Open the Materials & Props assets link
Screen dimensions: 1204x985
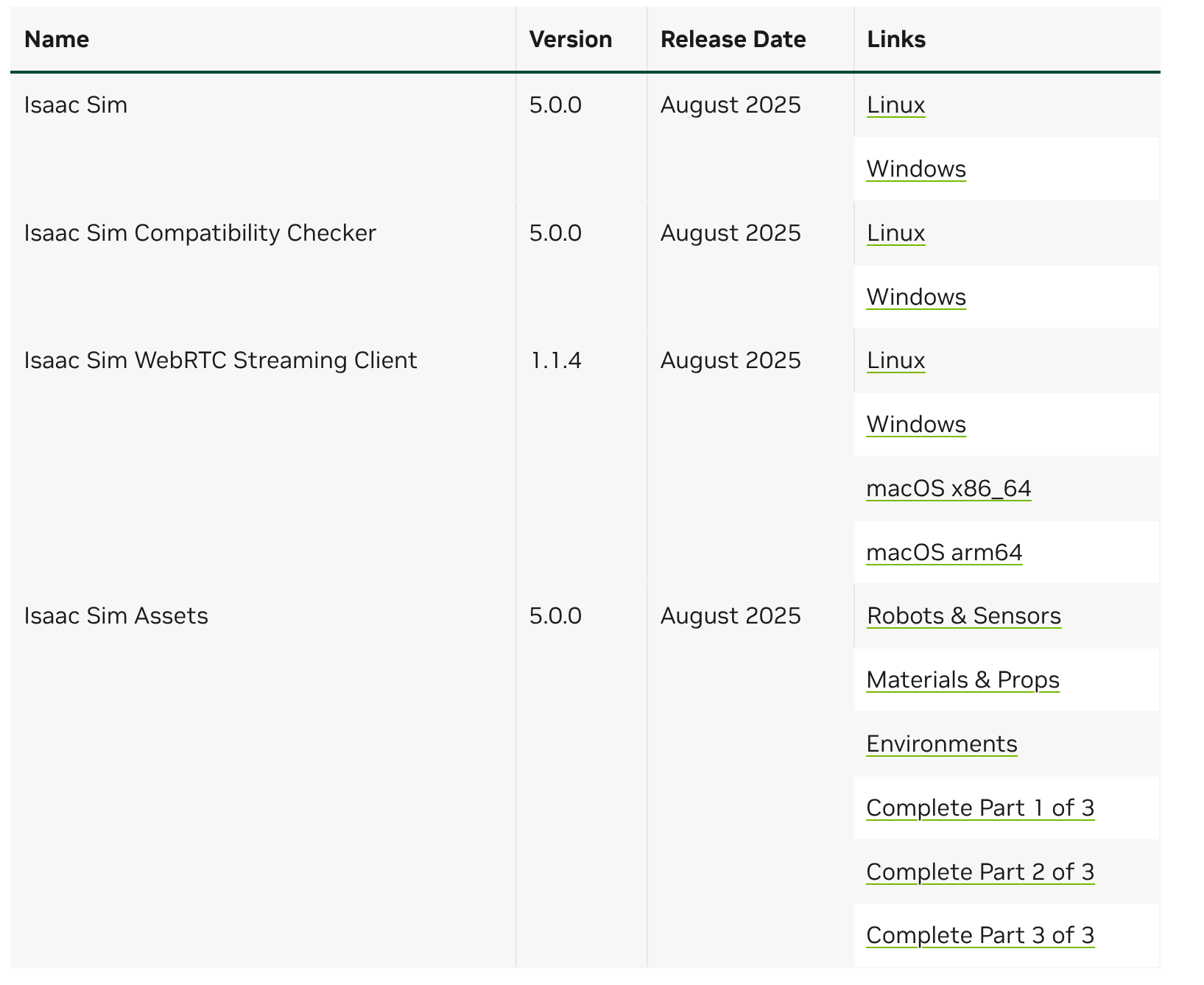pyautogui.click(x=963, y=680)
